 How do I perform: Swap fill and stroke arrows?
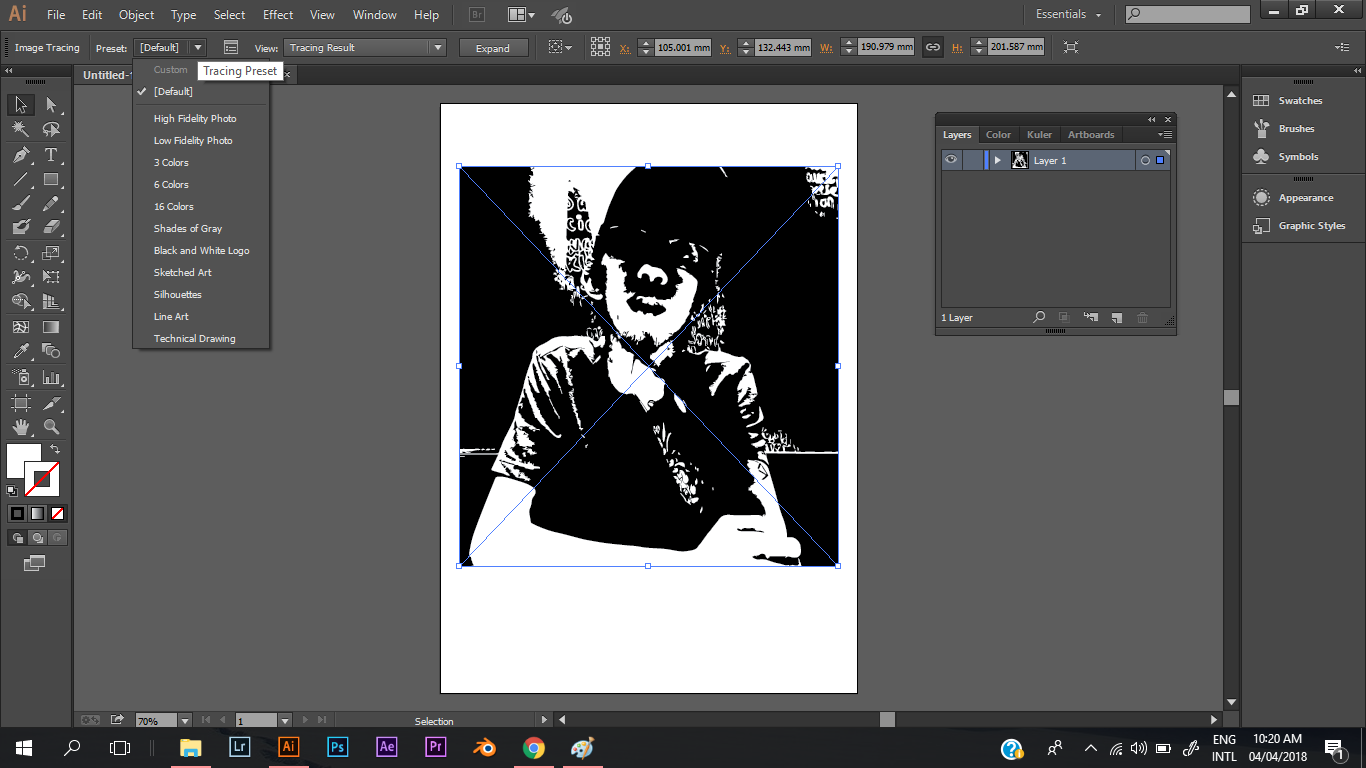55,449
